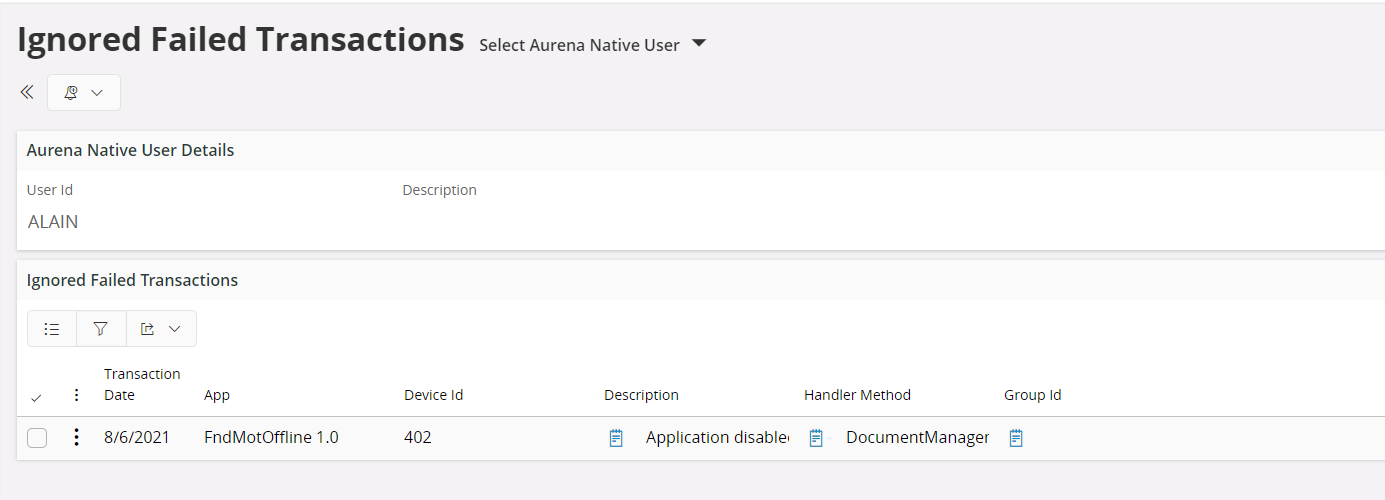Image resolution: width=1385 pixels, height=500 pixels.
Task: Open Group Id note icon in row
Action: [x=1016, y=438]
